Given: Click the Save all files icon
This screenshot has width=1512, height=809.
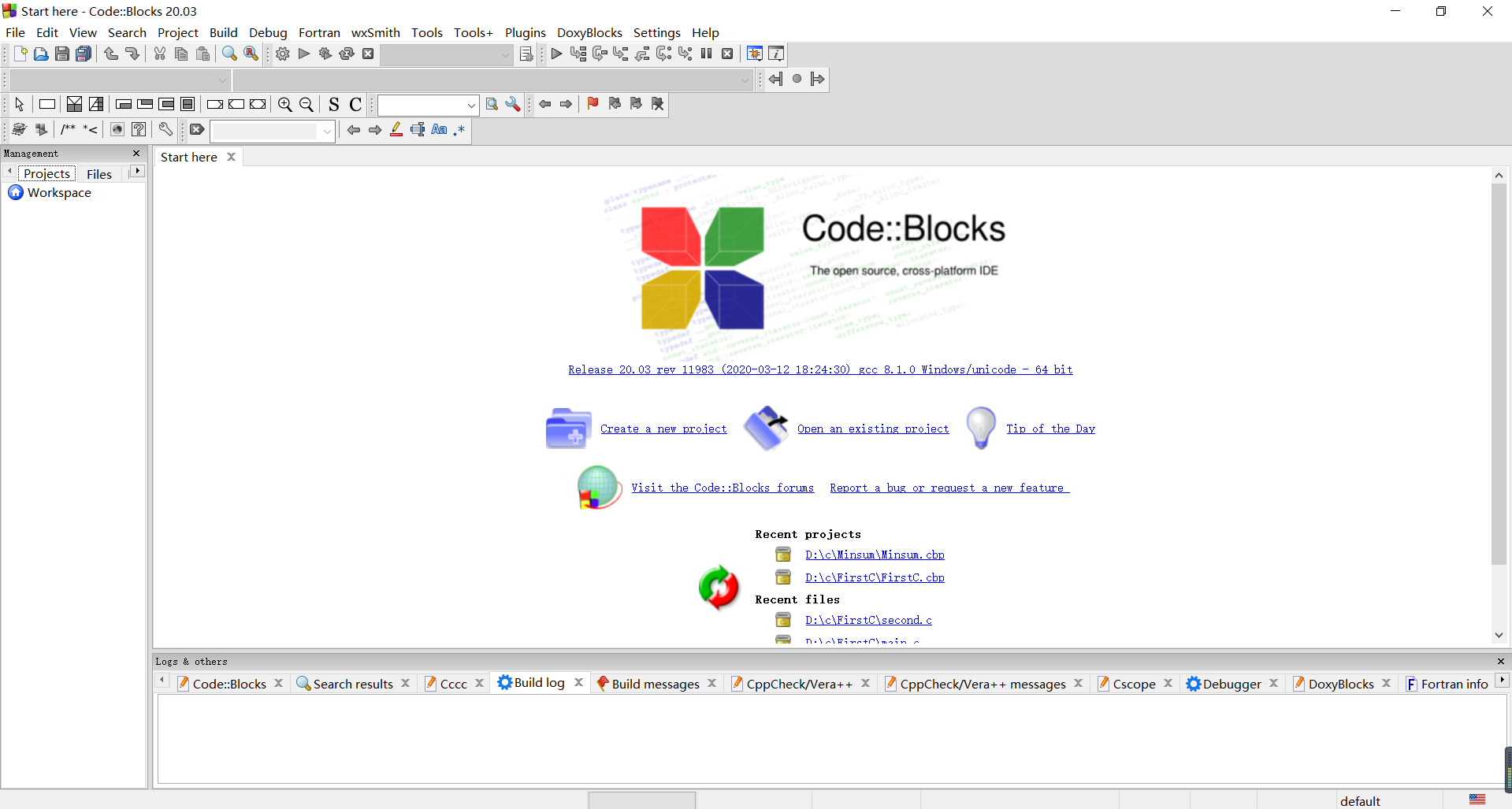Looking at the screenshot, I should (84, 54).
